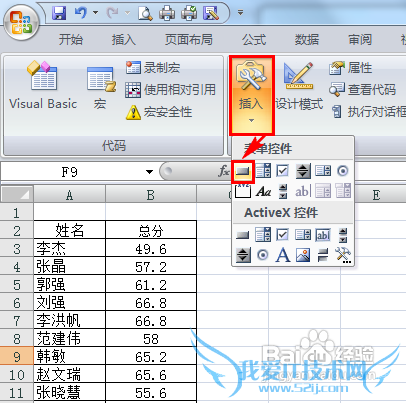Image resolution: width=406 pixels, height=403 pixels.
Task: Insert an ActiveX Toggle Button
Action: click(323, 255)
